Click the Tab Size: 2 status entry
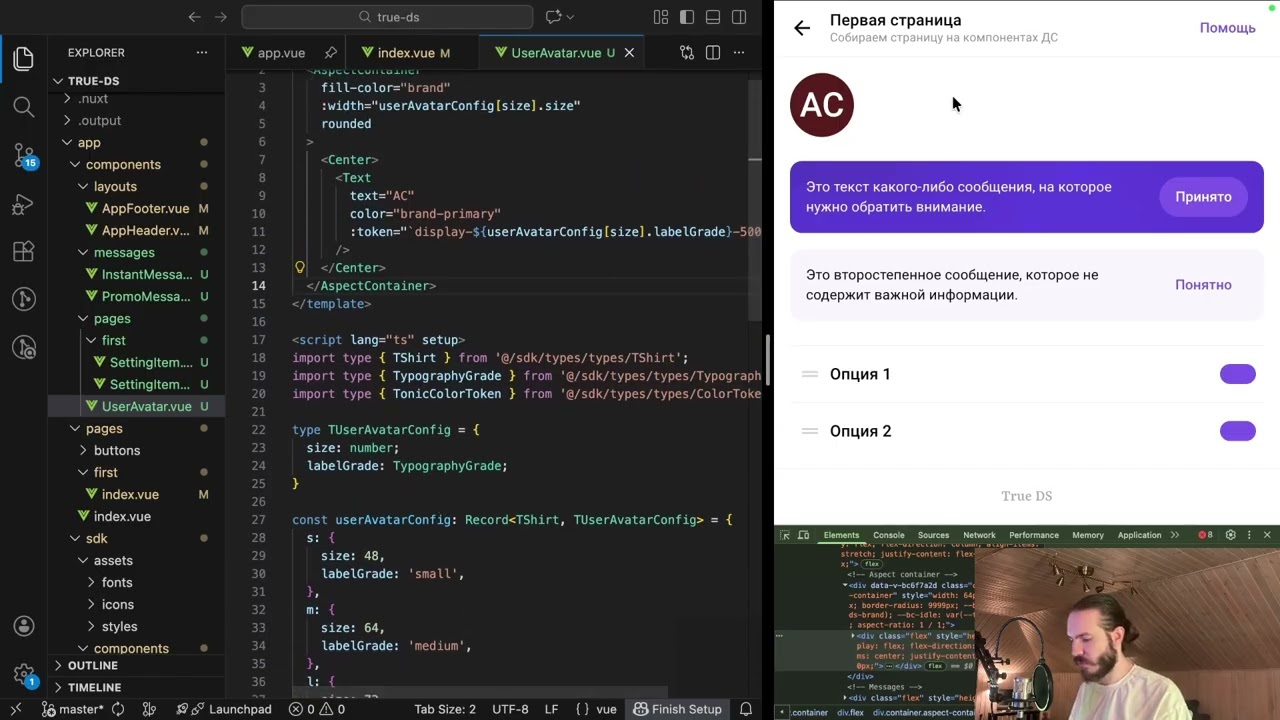Viewport: 1280px width, 720px height. point(445,709)
